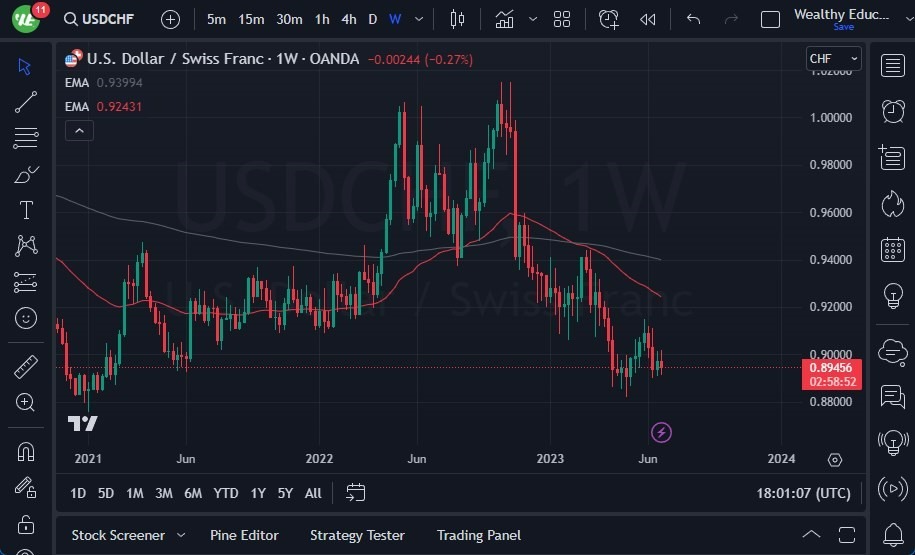Image resolution: width=915 pixels, height=555 pixels.
Task: Set chart range to 5Y
Action: coord(285,493)
